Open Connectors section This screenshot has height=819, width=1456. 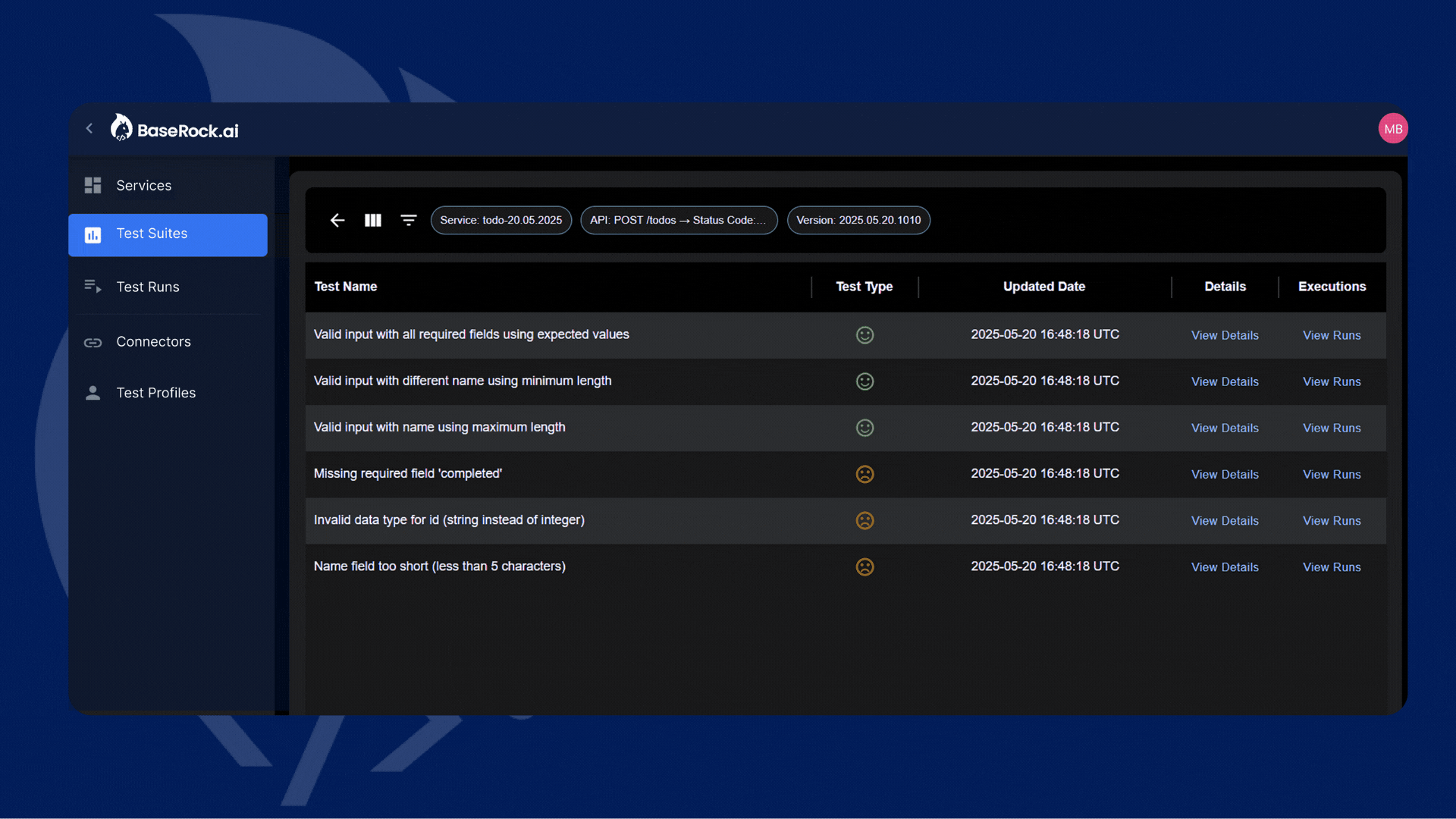[x=153, y=342]
